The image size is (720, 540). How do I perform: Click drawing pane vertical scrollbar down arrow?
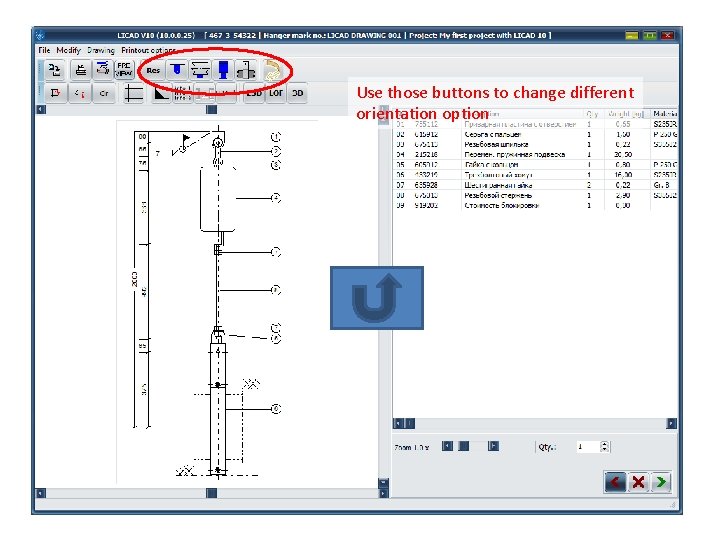(x=384, y=483)
